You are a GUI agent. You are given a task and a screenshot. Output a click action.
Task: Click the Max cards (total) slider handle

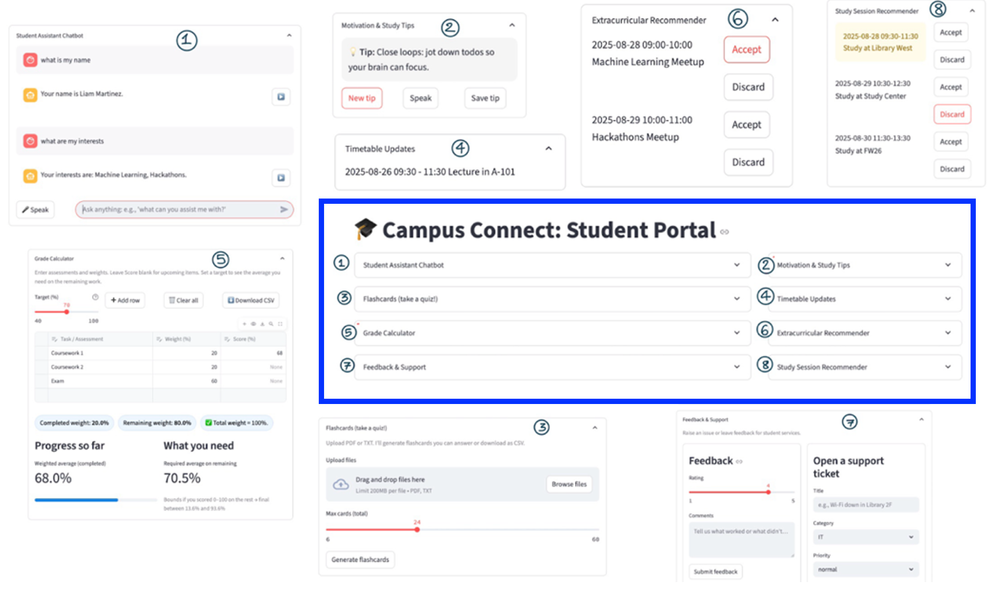(417, 529)
